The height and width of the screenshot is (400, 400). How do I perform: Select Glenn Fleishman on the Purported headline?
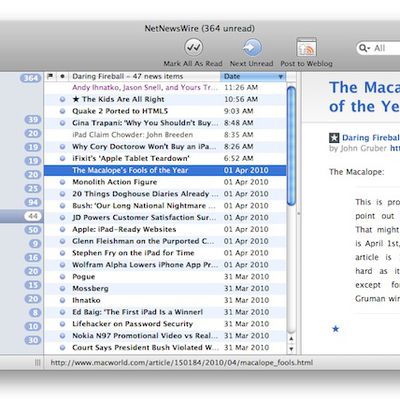[143, 241]
